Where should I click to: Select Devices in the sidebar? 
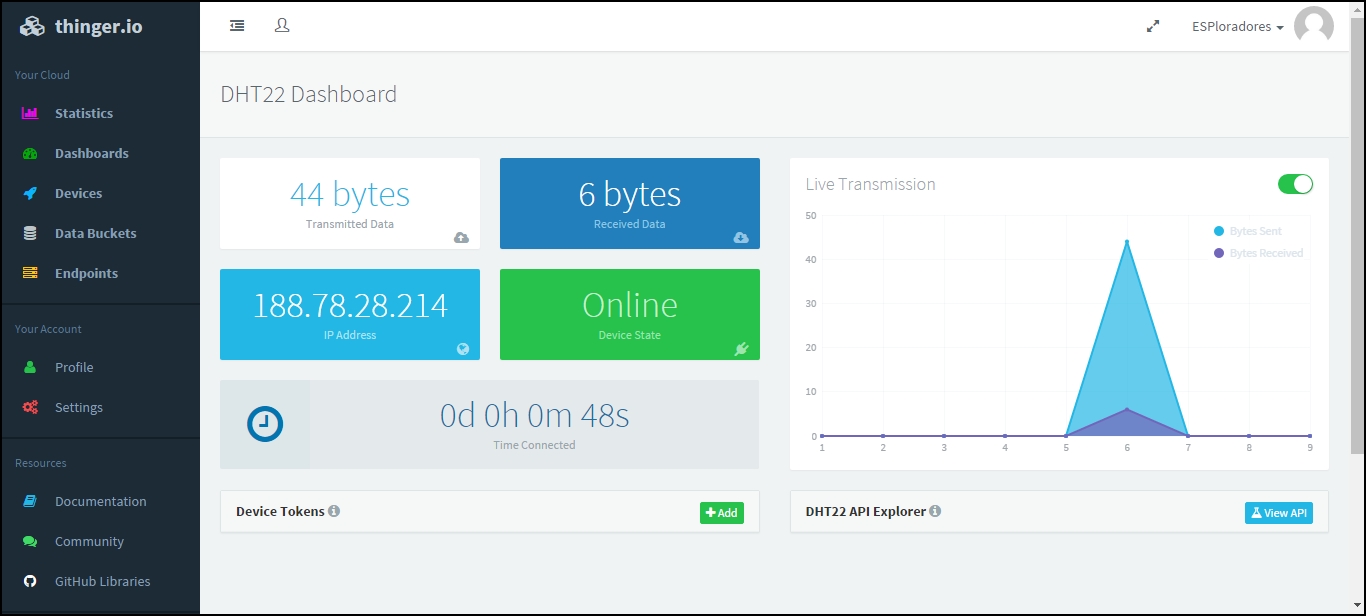coord(79,193)
